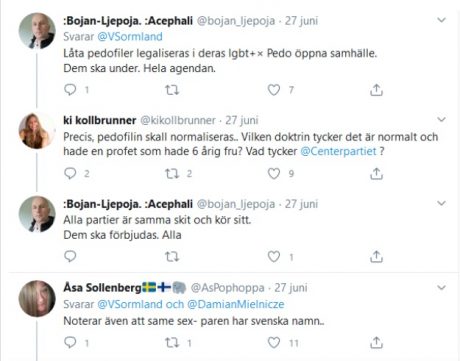Image resolution: width=460 pixels, height=361 pixels.
Task: Share ki kollbrunner's tweet
Action: tap(376, 174)
